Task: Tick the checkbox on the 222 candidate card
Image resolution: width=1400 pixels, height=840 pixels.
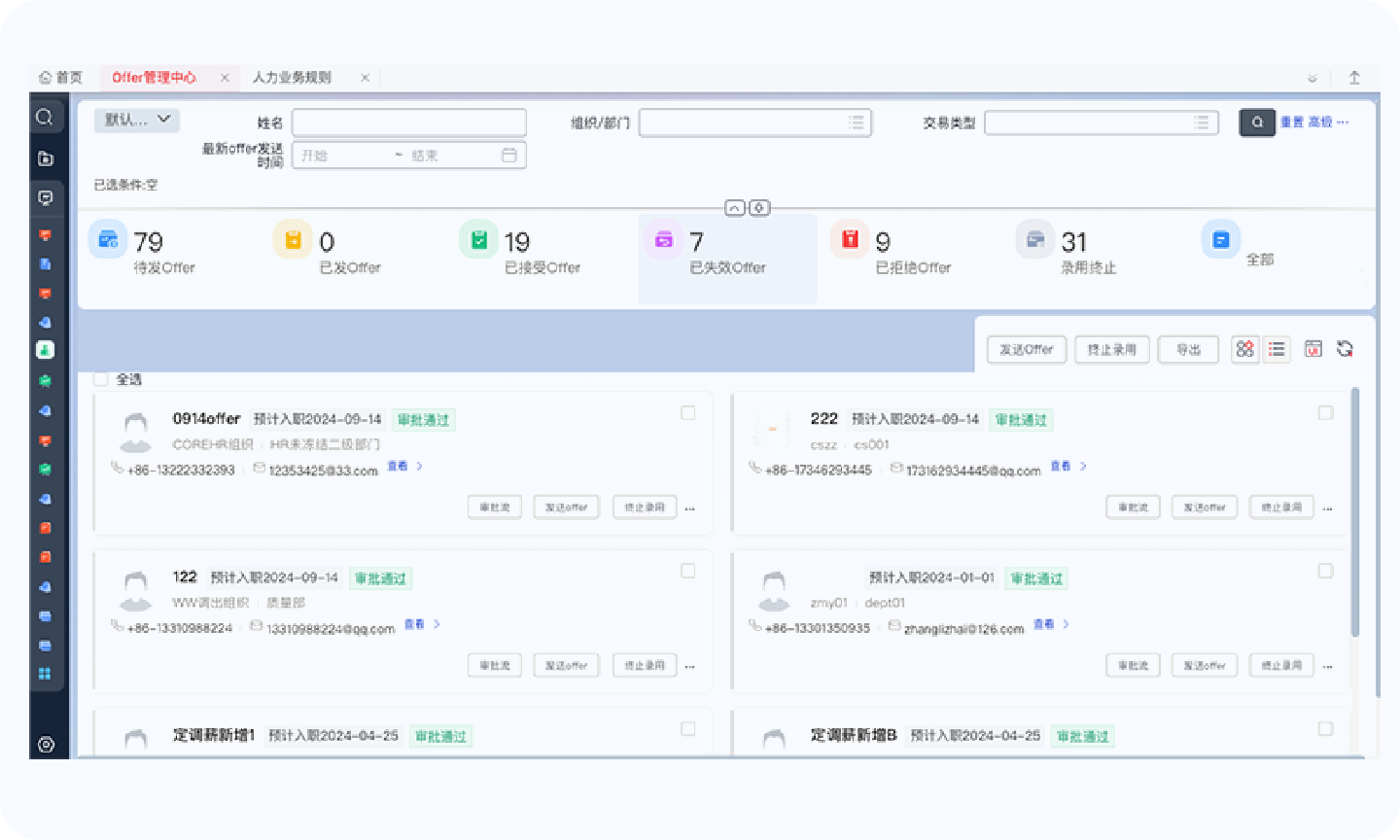Action: (1325, 413)
